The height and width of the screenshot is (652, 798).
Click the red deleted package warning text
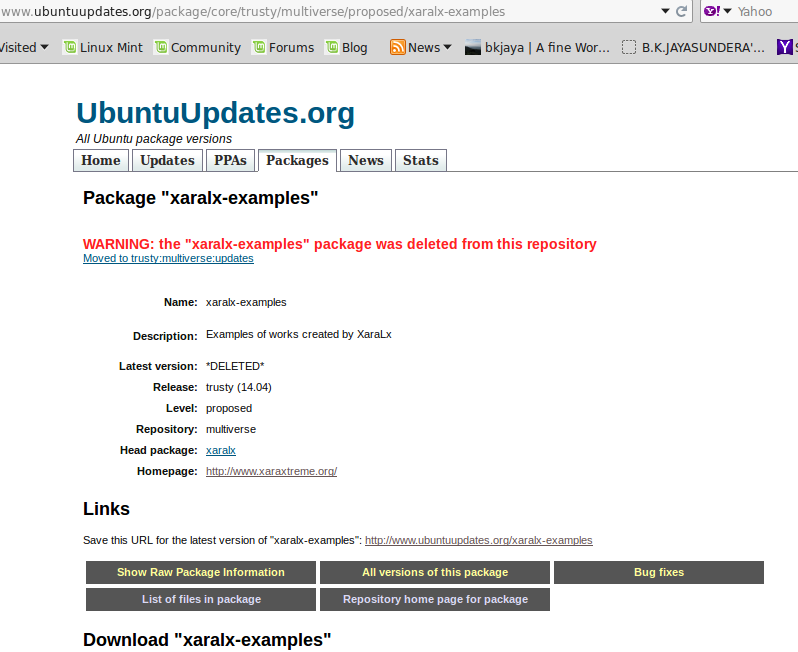(339, 244)
